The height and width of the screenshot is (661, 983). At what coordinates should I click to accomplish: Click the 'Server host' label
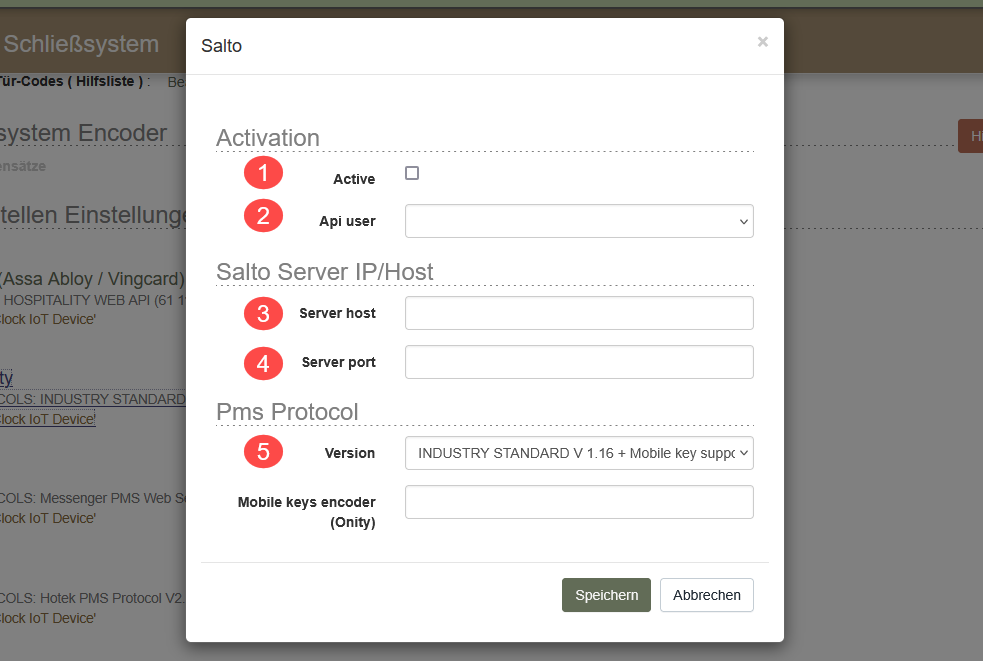coord(337,313)
